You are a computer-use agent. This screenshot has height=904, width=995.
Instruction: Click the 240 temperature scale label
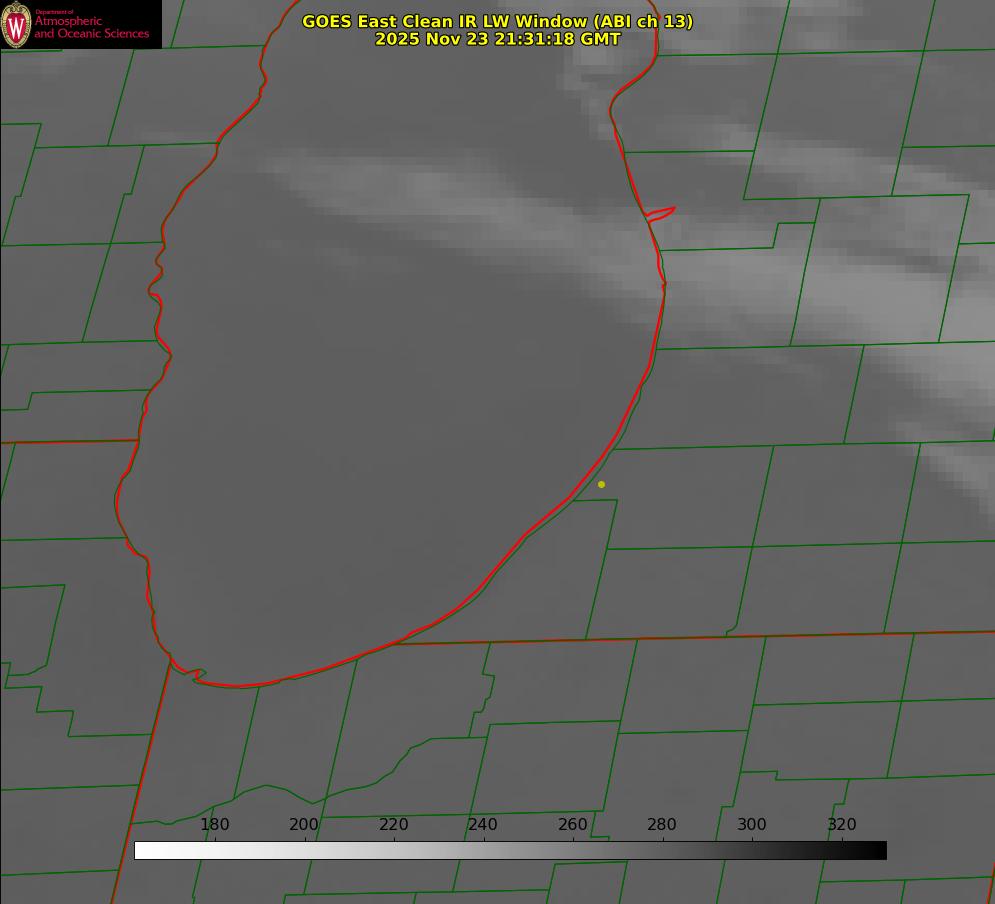(483, 825)
